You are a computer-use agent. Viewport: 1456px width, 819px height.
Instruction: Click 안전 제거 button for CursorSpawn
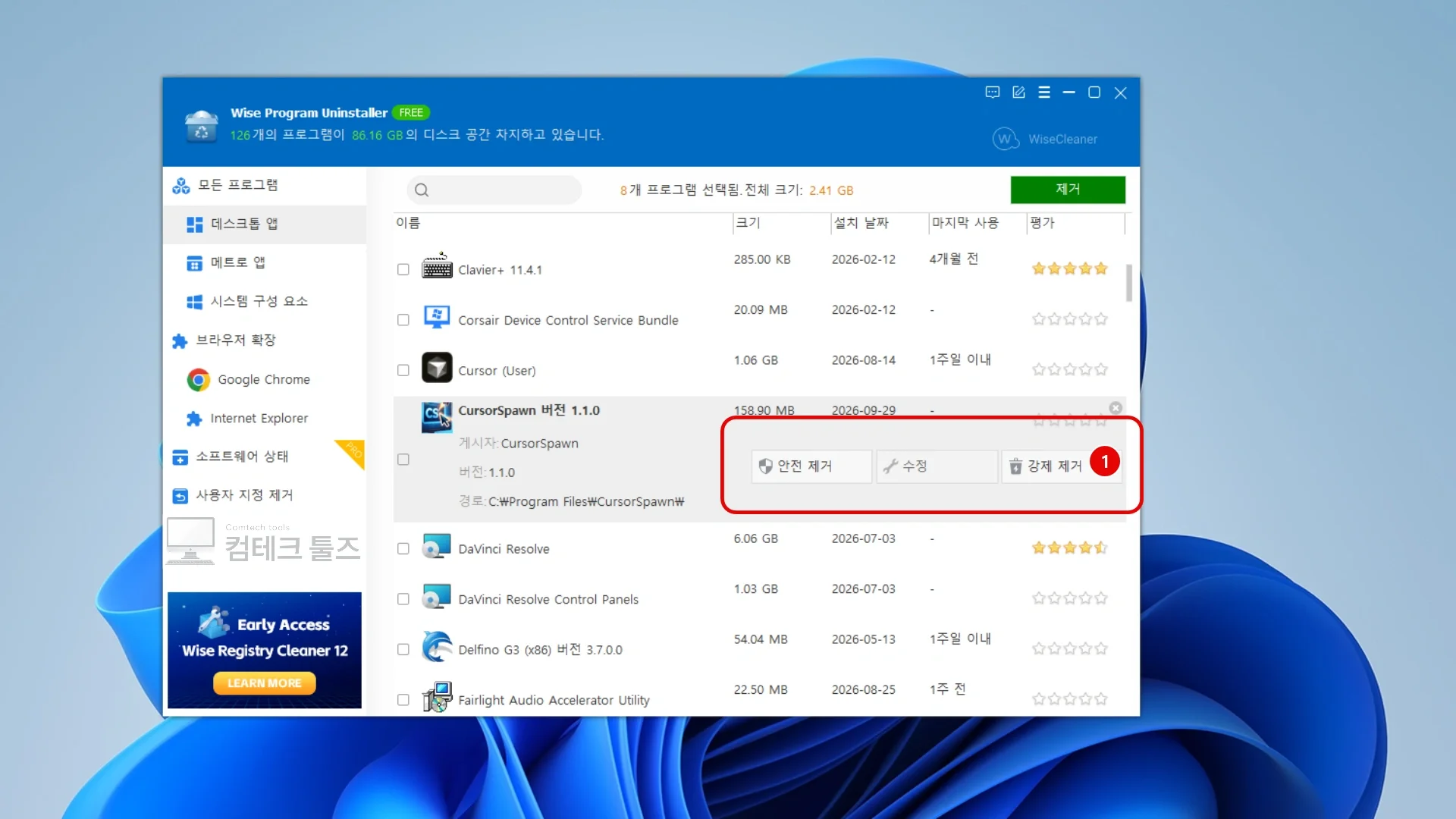pyautogui.click(x=811, y=466)
